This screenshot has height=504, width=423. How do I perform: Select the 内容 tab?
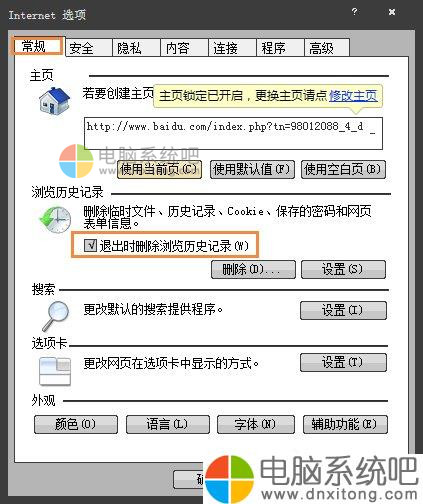click(x=184, y=48)
